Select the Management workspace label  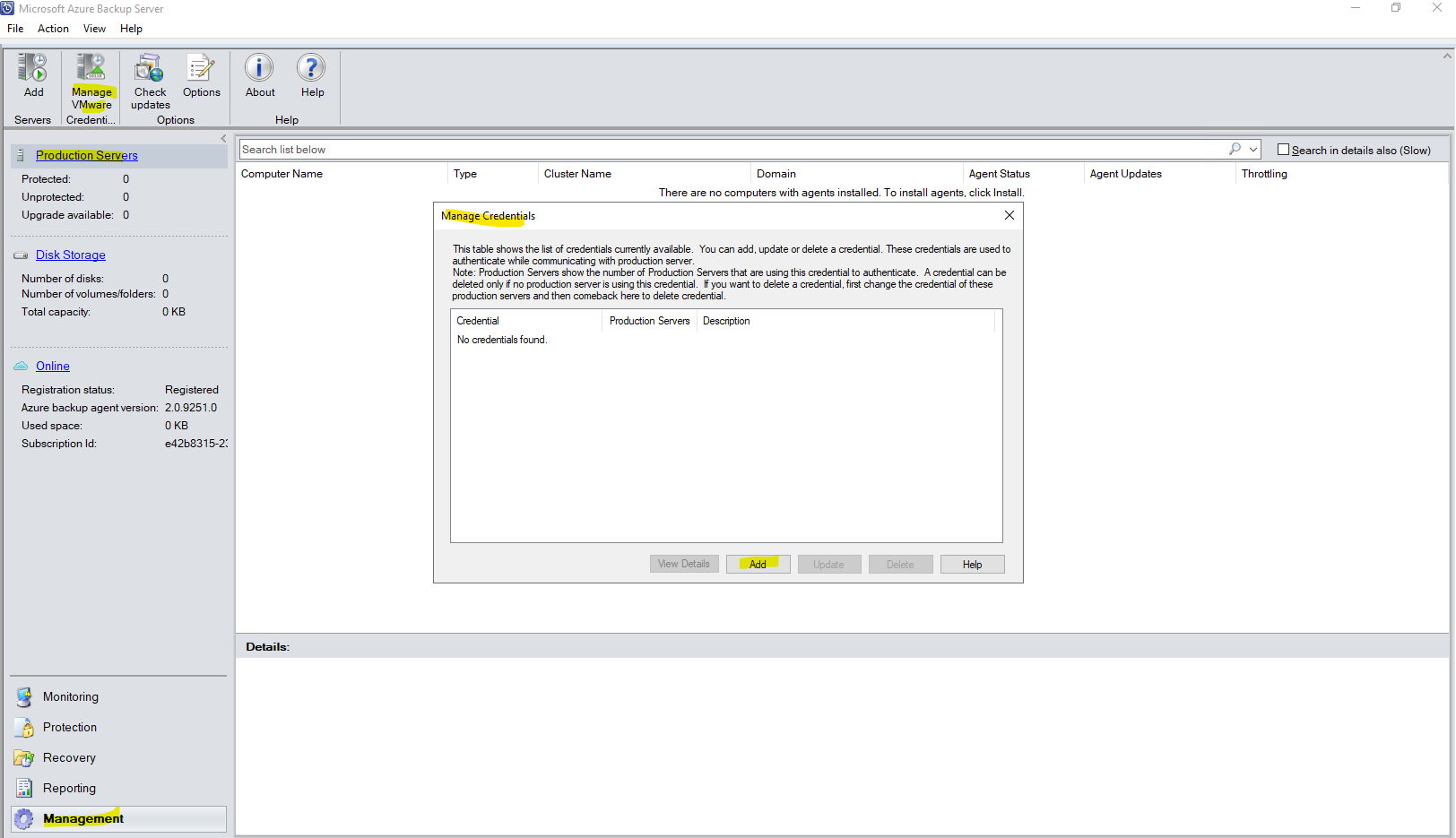83,819
